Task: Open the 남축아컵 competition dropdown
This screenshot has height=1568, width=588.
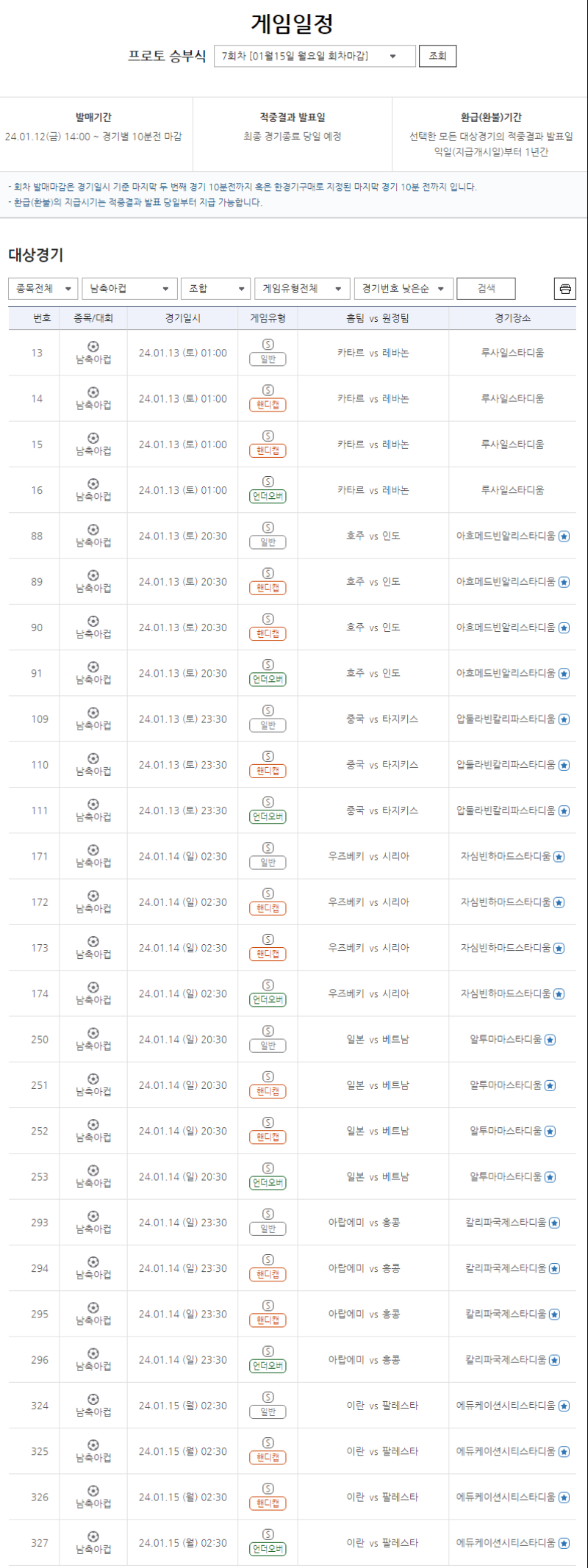Action: [129, 289]
